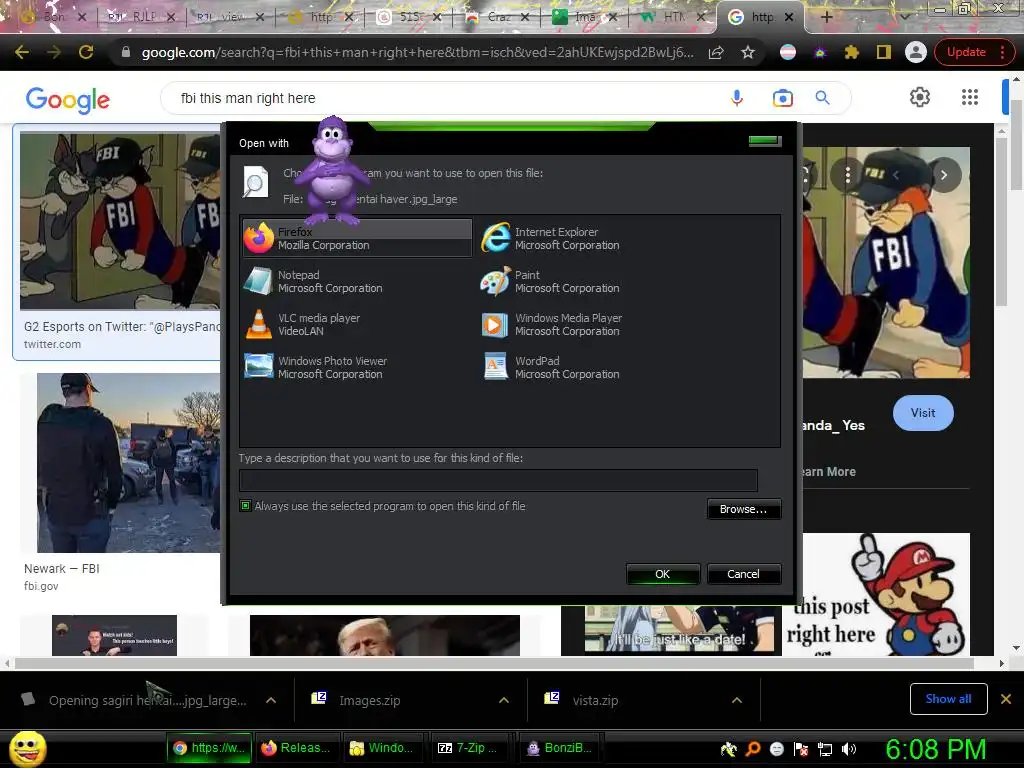The height and width of the screenshot is (768, 1024).
Task: Start a voice search with the microphone icon
Action: (x=737, y=98)
